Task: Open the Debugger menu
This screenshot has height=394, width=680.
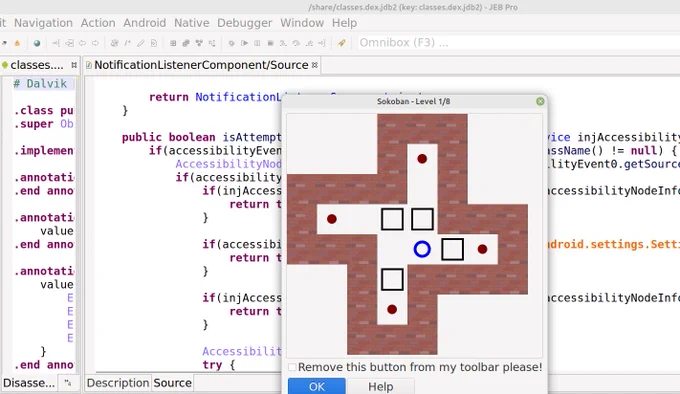Action: (x=245, y=23)
